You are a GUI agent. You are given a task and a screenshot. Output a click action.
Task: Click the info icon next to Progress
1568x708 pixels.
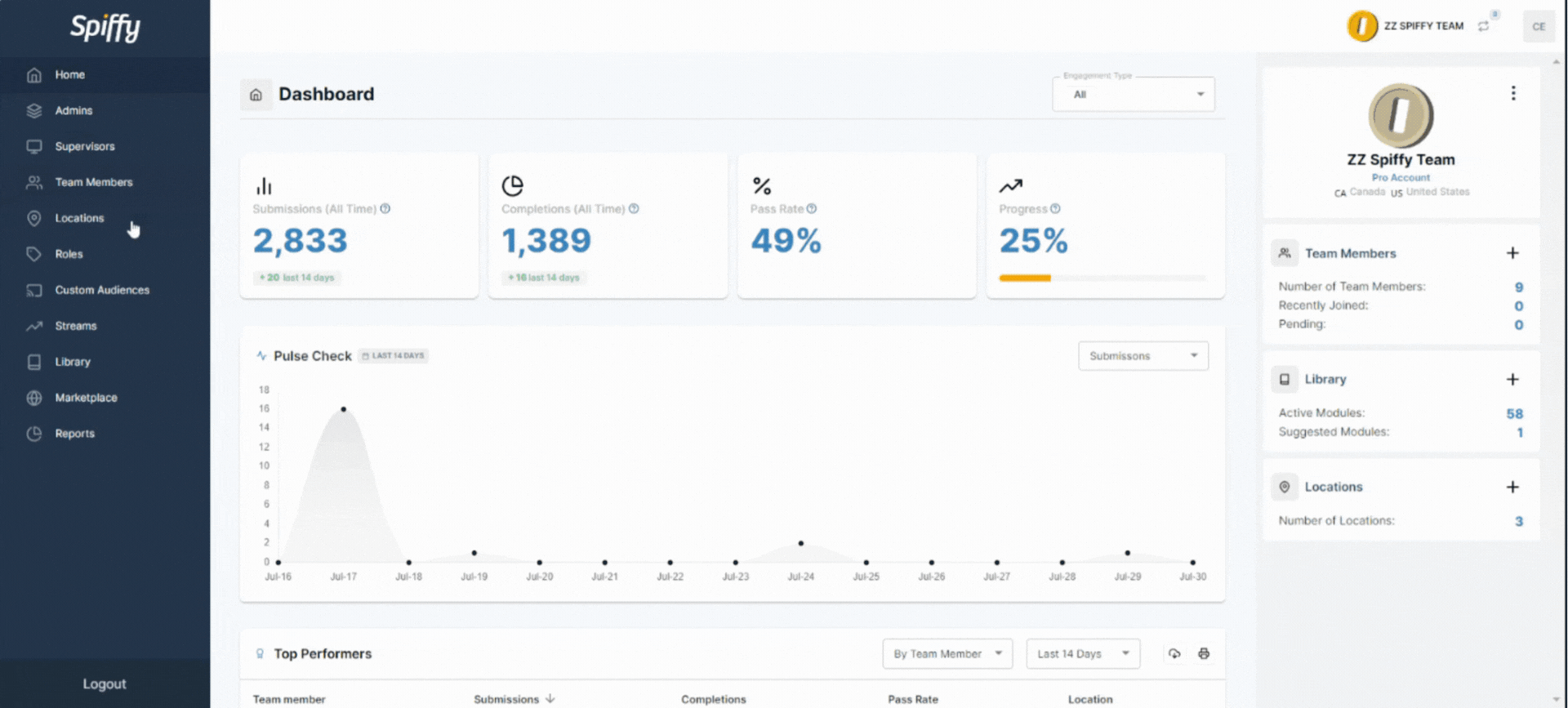[1055, 209]
